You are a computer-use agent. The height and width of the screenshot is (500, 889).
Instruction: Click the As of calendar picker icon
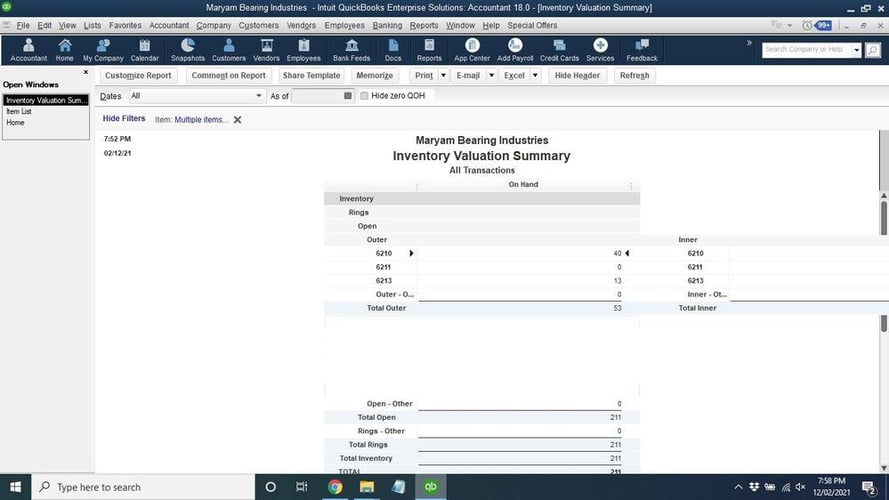348,96
